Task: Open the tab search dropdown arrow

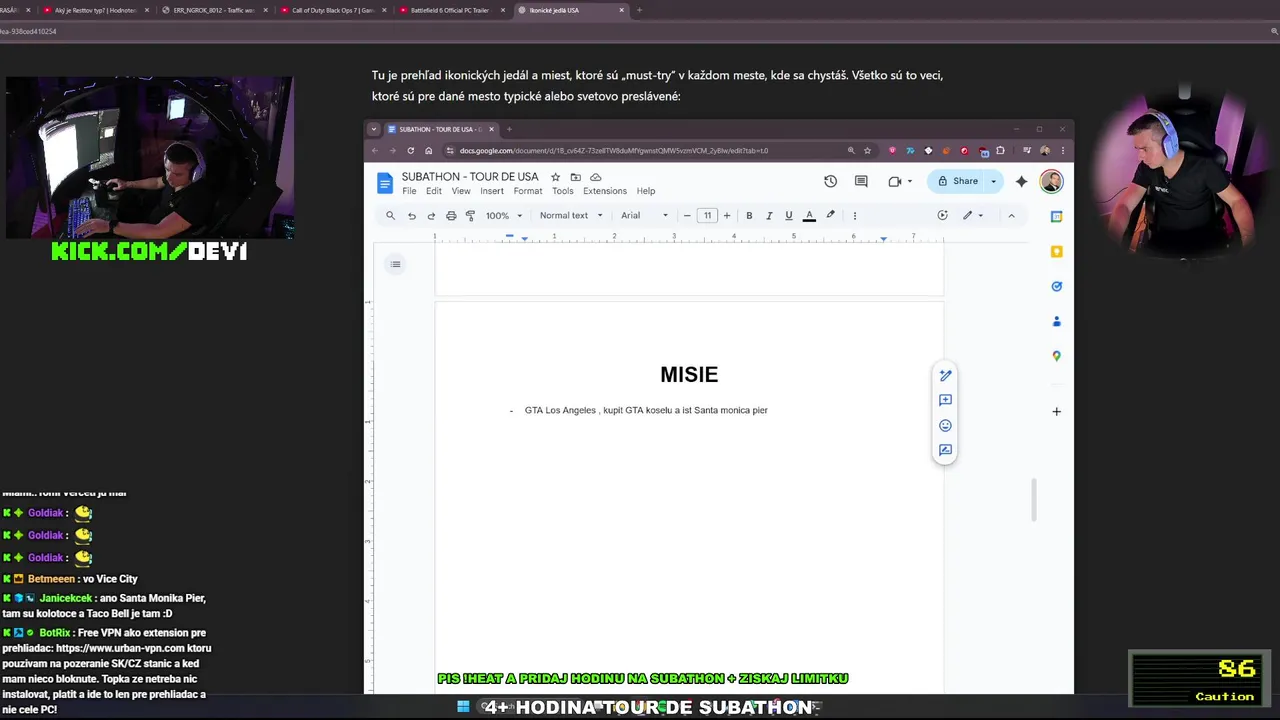Action: tap(374, 129)
